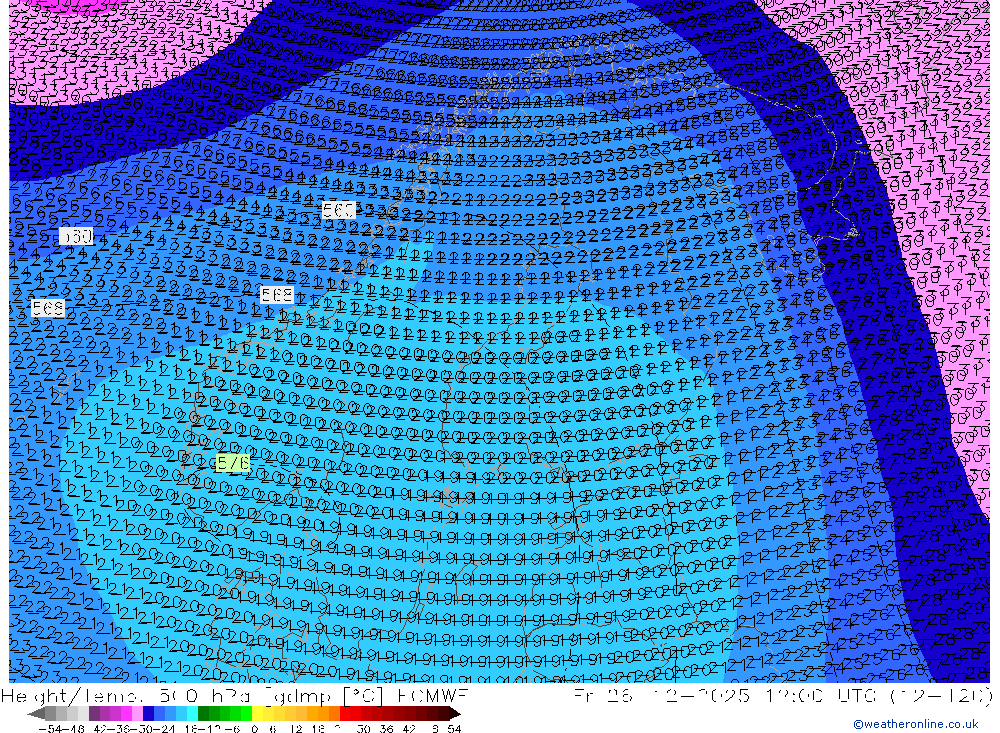Open the weatheronline.co.uk copyright link
The image size is (1000, 733).
915,724
